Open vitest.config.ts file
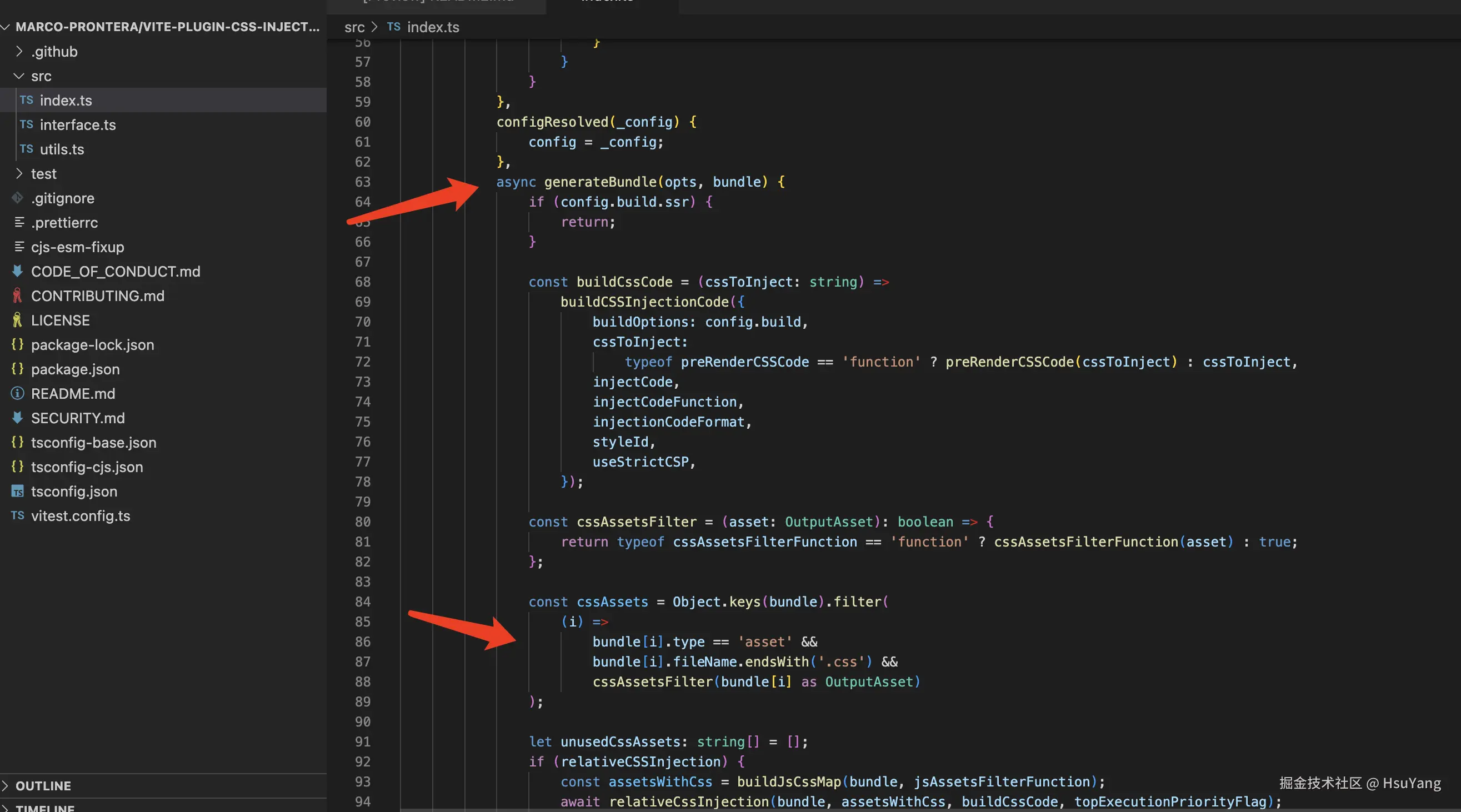1461x812 pixels. (x=81, y=516)
